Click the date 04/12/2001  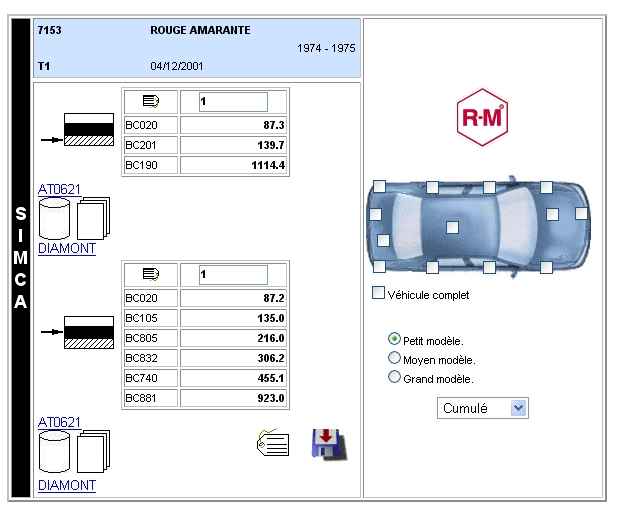coord(177,66)
